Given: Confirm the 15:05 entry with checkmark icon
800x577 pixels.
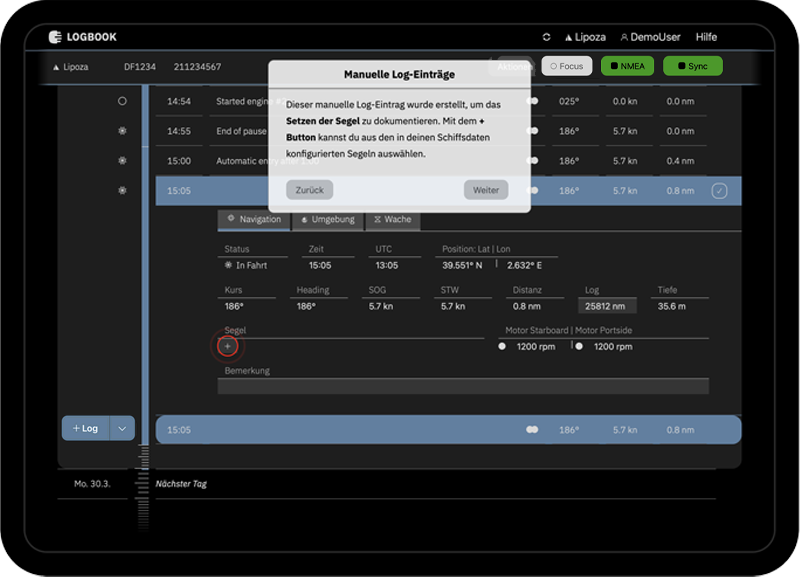Looking at the screenshot, I should [719, 191].
